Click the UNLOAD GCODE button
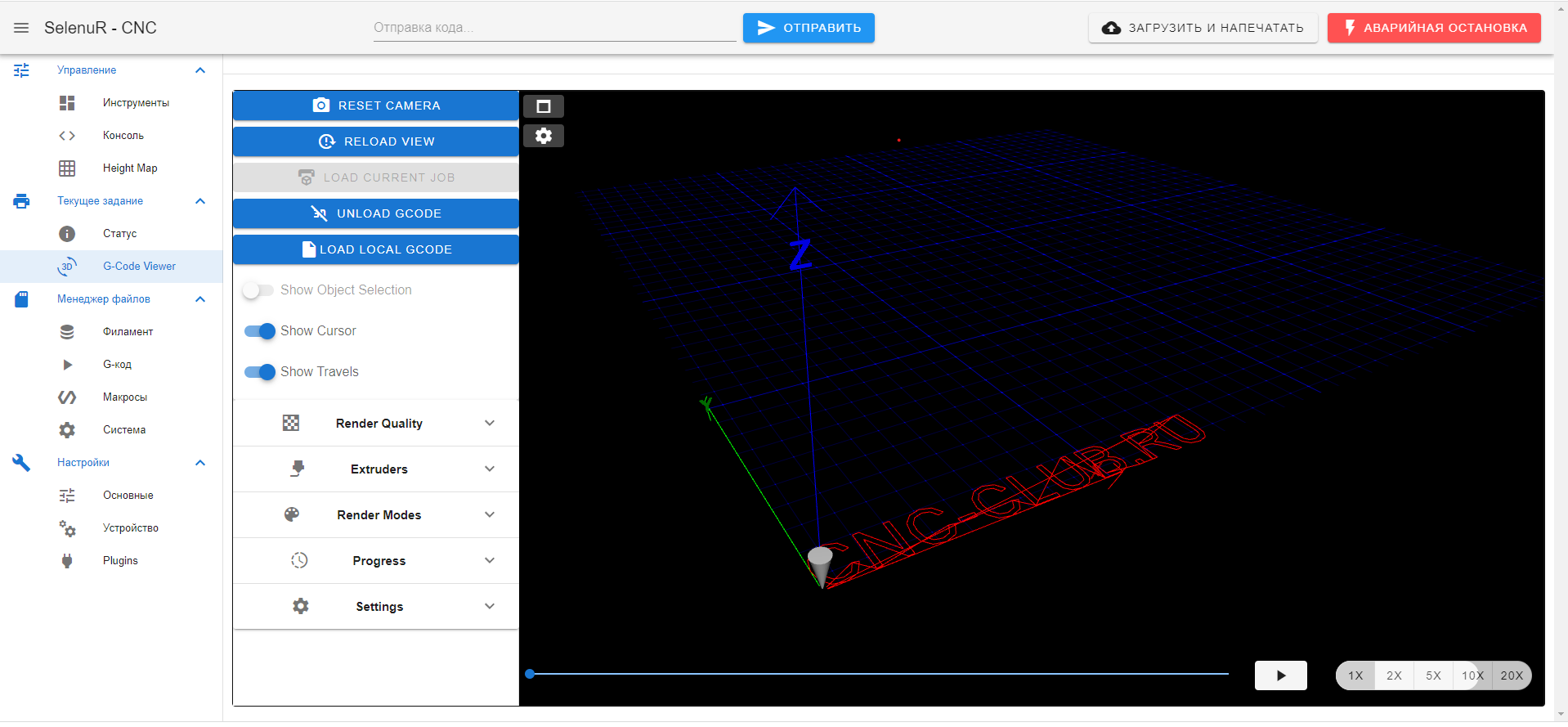Viewport: 1568px width, 727px height. (376, 213)
